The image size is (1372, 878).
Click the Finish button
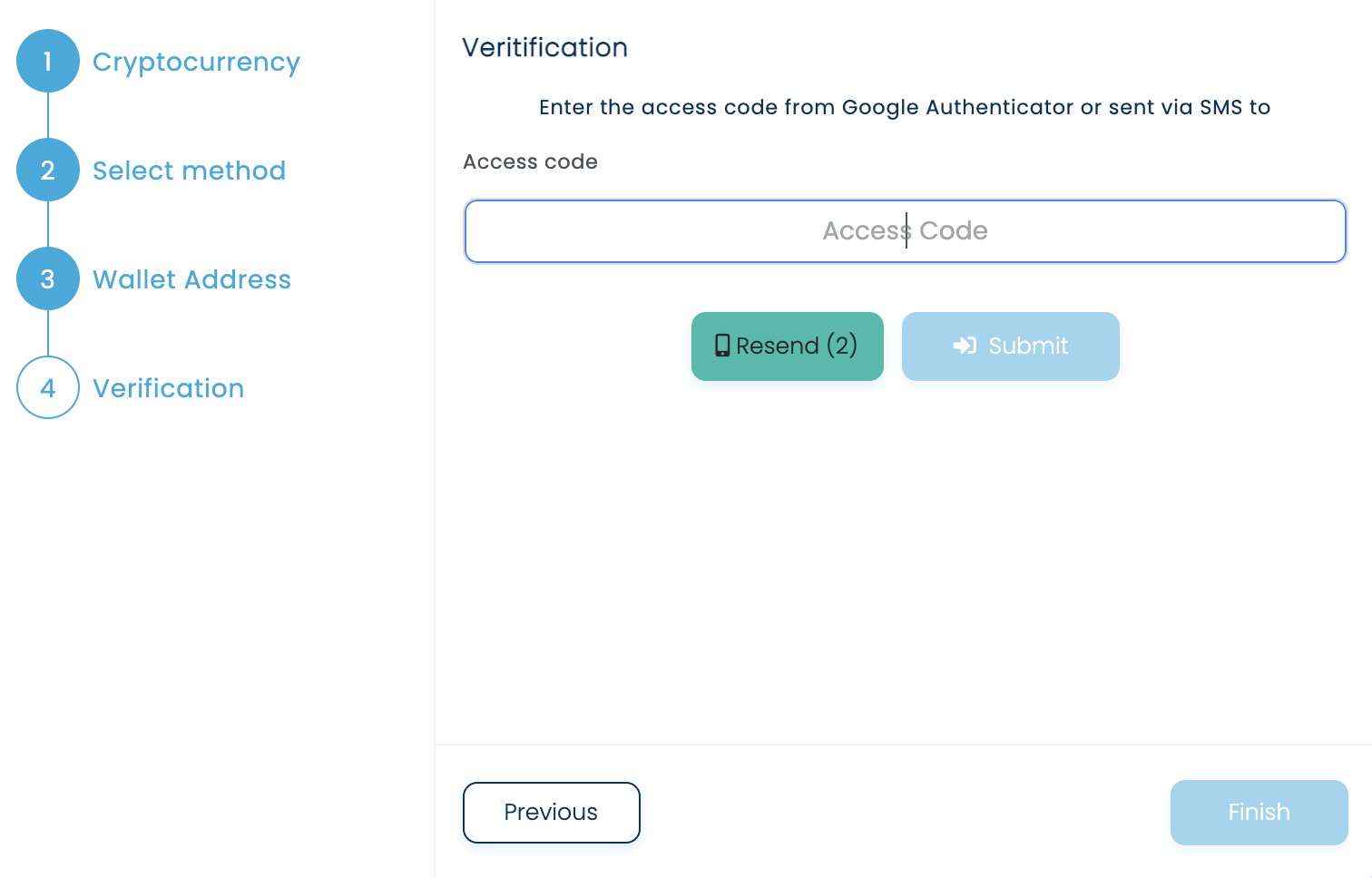1259,812
